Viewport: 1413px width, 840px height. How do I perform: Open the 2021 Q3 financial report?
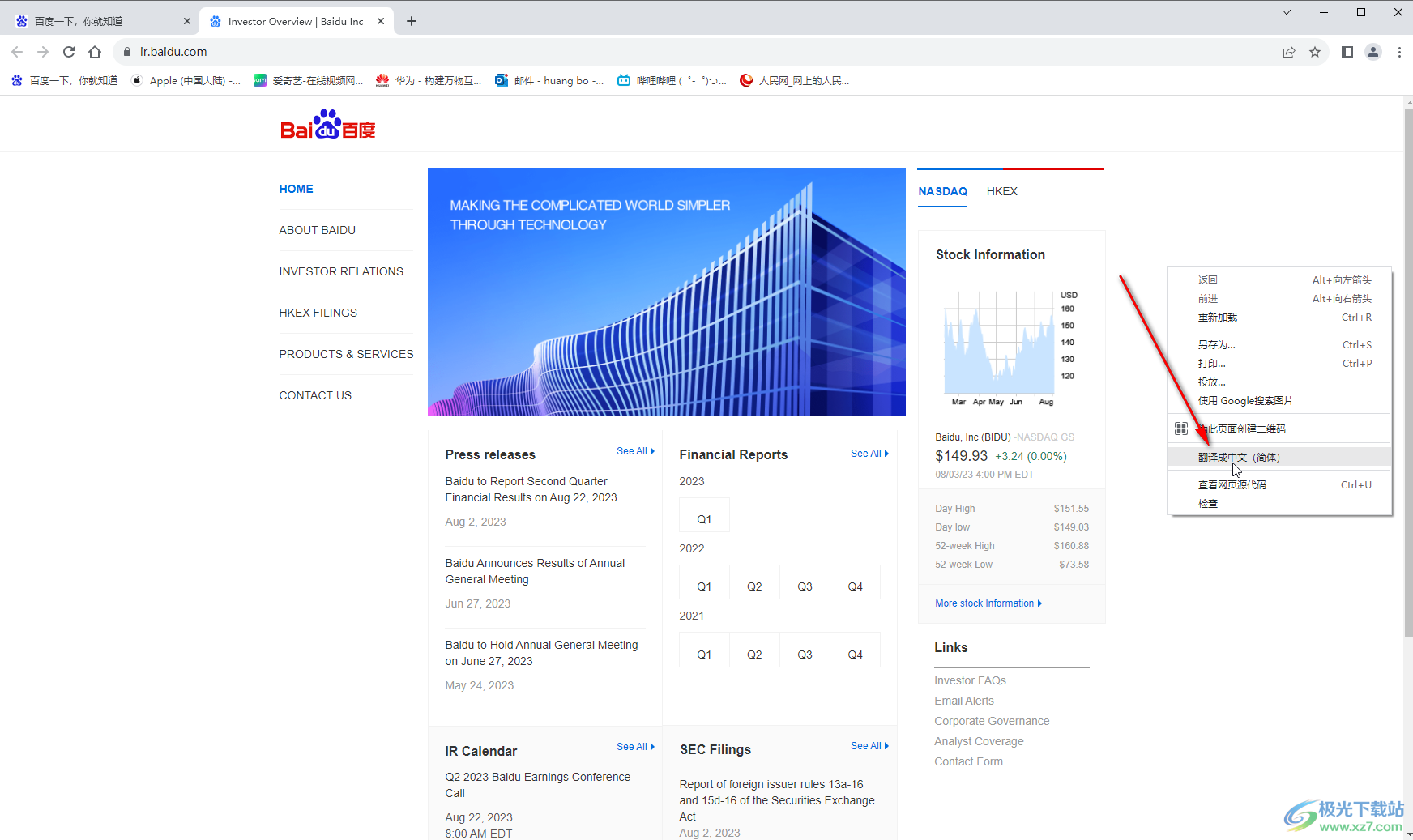[805, 650]
